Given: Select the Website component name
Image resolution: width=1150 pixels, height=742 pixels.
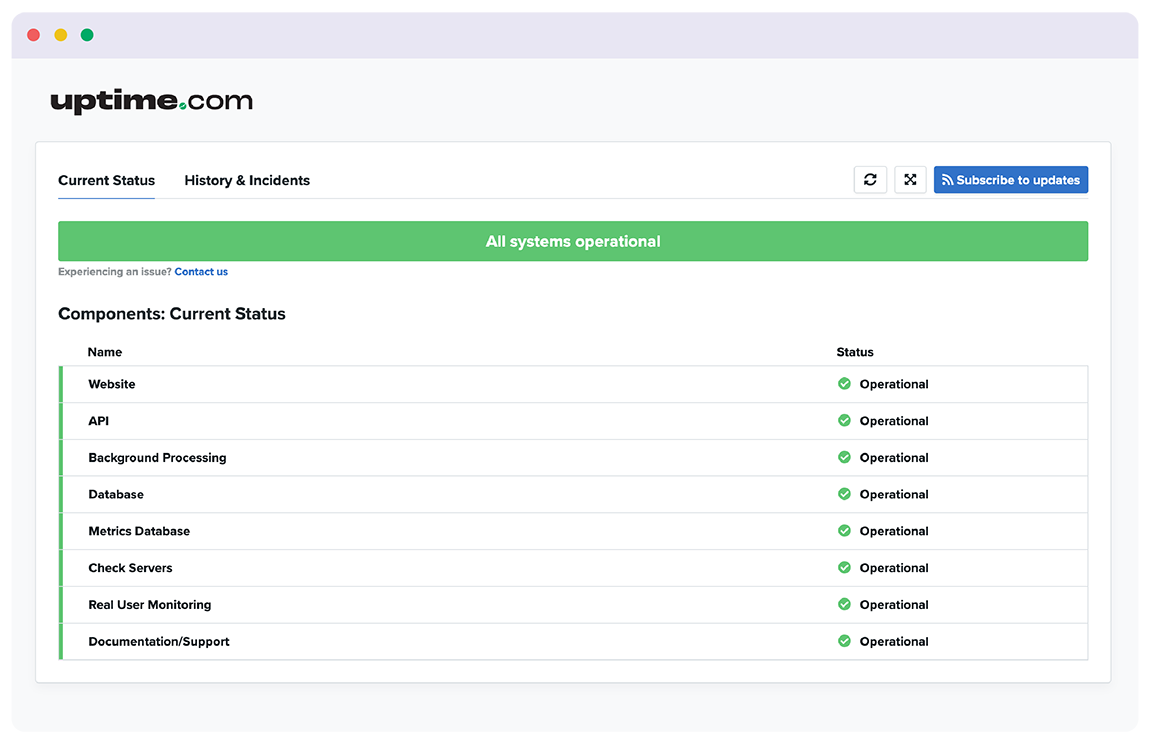Looking at the screenshot, I should (x=111, y=384).
